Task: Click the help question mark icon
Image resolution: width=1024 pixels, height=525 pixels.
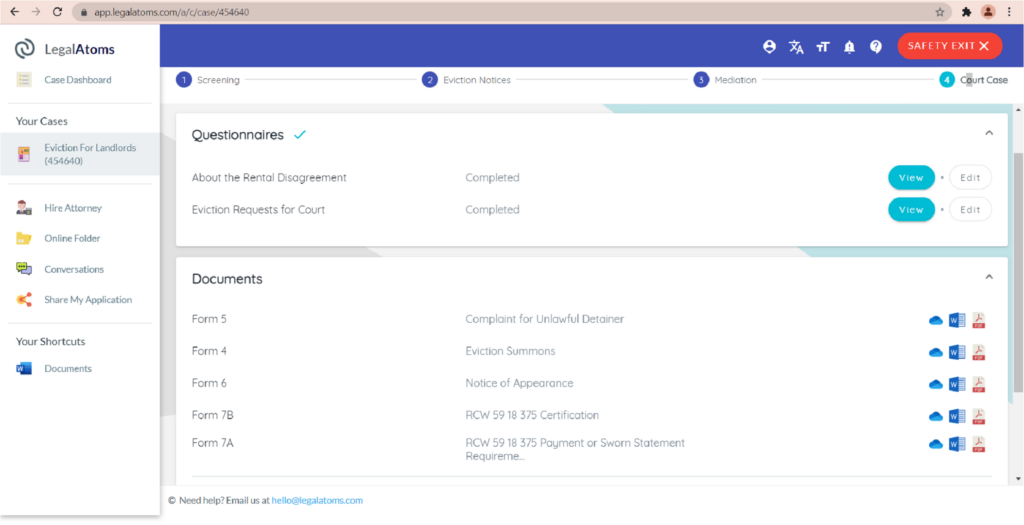Action: point(876,47)
